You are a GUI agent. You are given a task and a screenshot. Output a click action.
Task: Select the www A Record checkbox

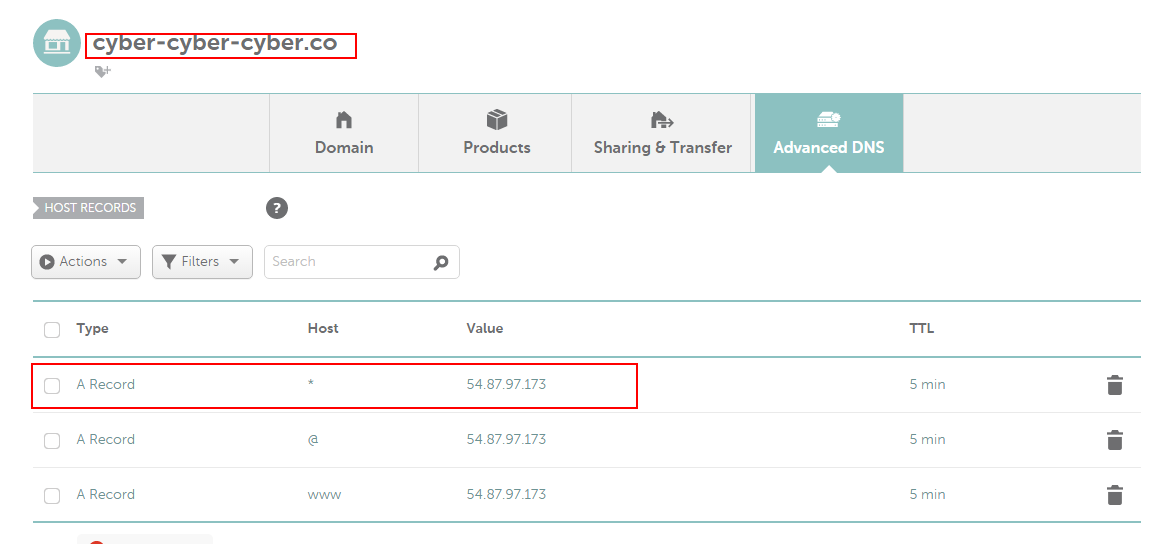click(52, 495)
